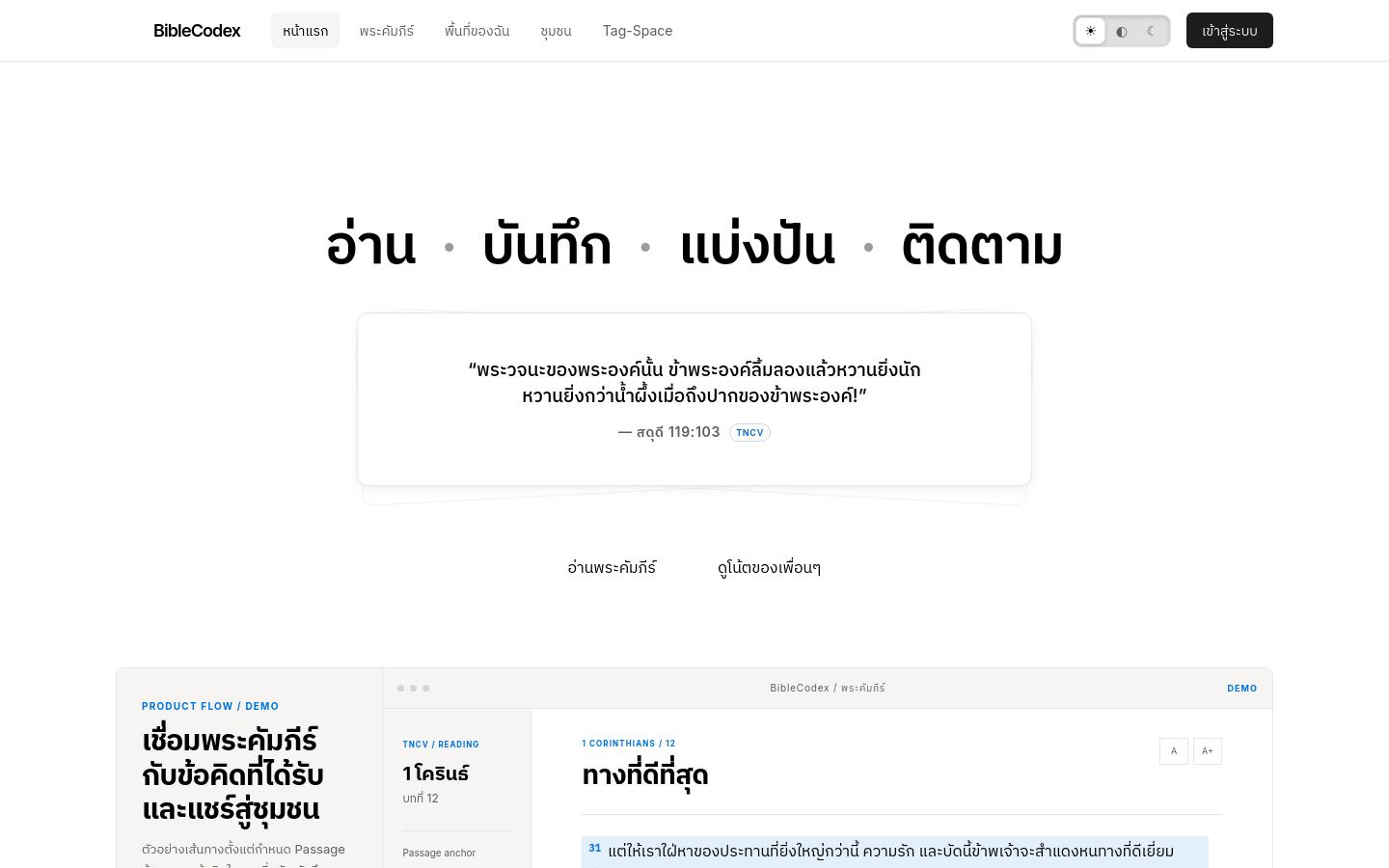Navigate to Tag-Space
The width and height of the screenshot is (1389, 868).
638,31
